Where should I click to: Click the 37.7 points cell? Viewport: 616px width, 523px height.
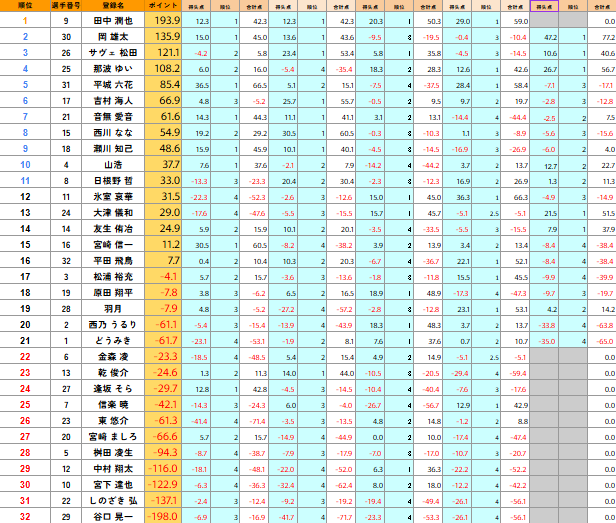click(163, 165)
